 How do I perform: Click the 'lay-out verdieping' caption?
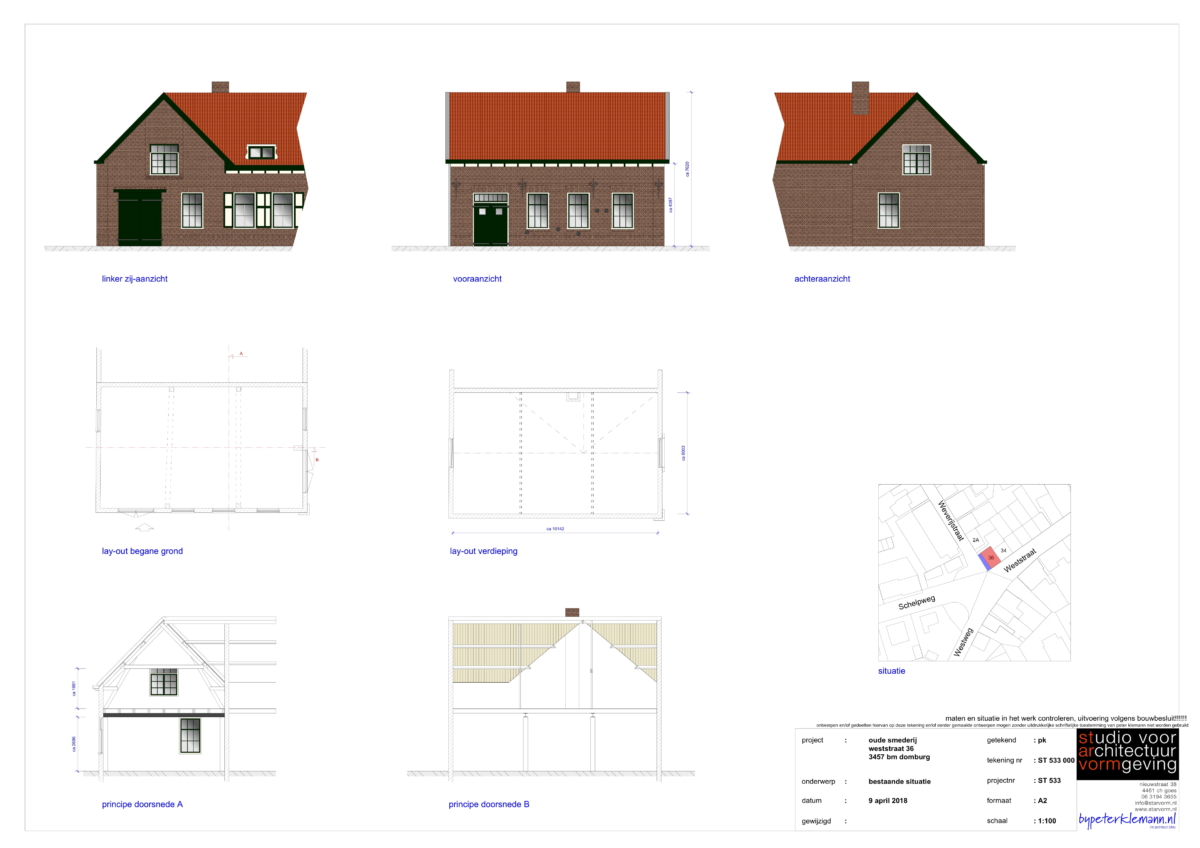pyautogui.click(x=484, y=551)
